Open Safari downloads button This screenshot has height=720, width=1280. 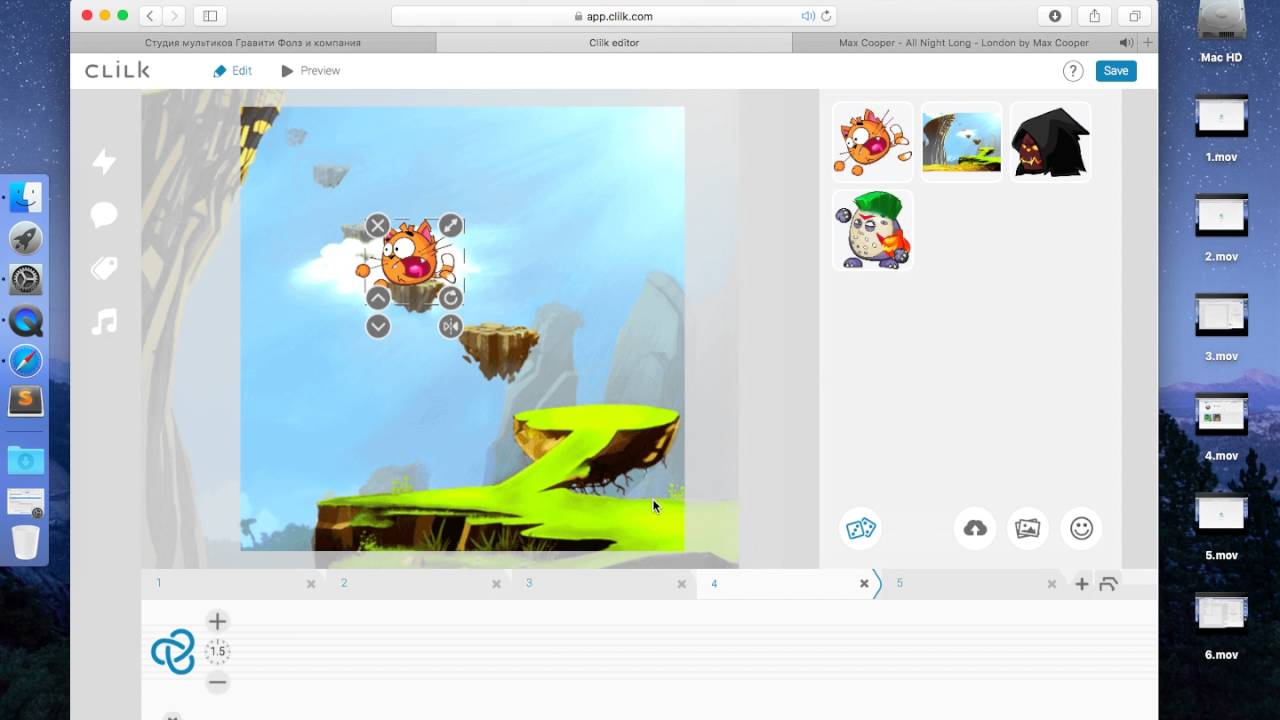click(x=1054, y=16)
